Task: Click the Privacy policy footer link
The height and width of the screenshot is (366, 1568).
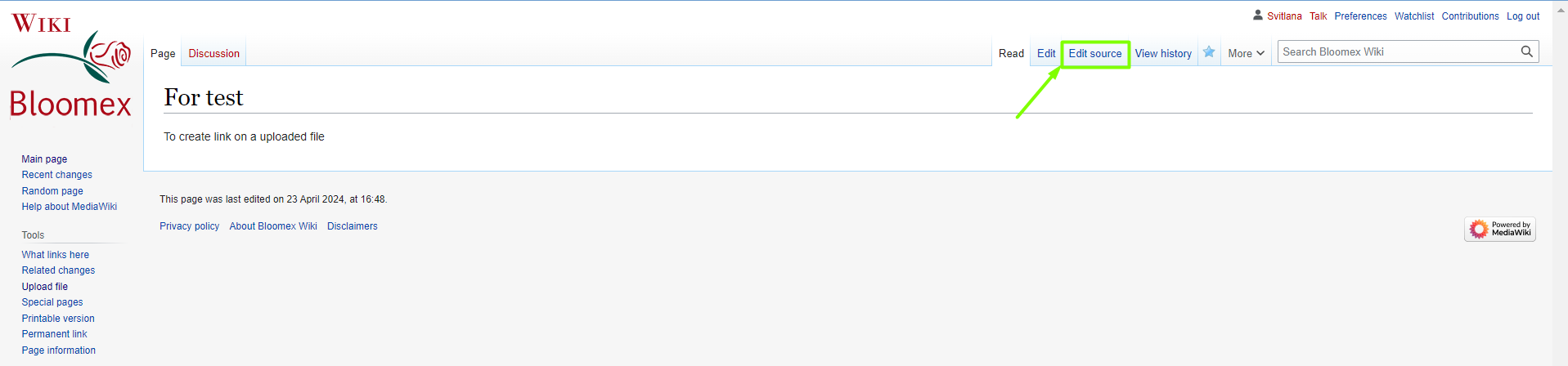Action: [190, 226]
